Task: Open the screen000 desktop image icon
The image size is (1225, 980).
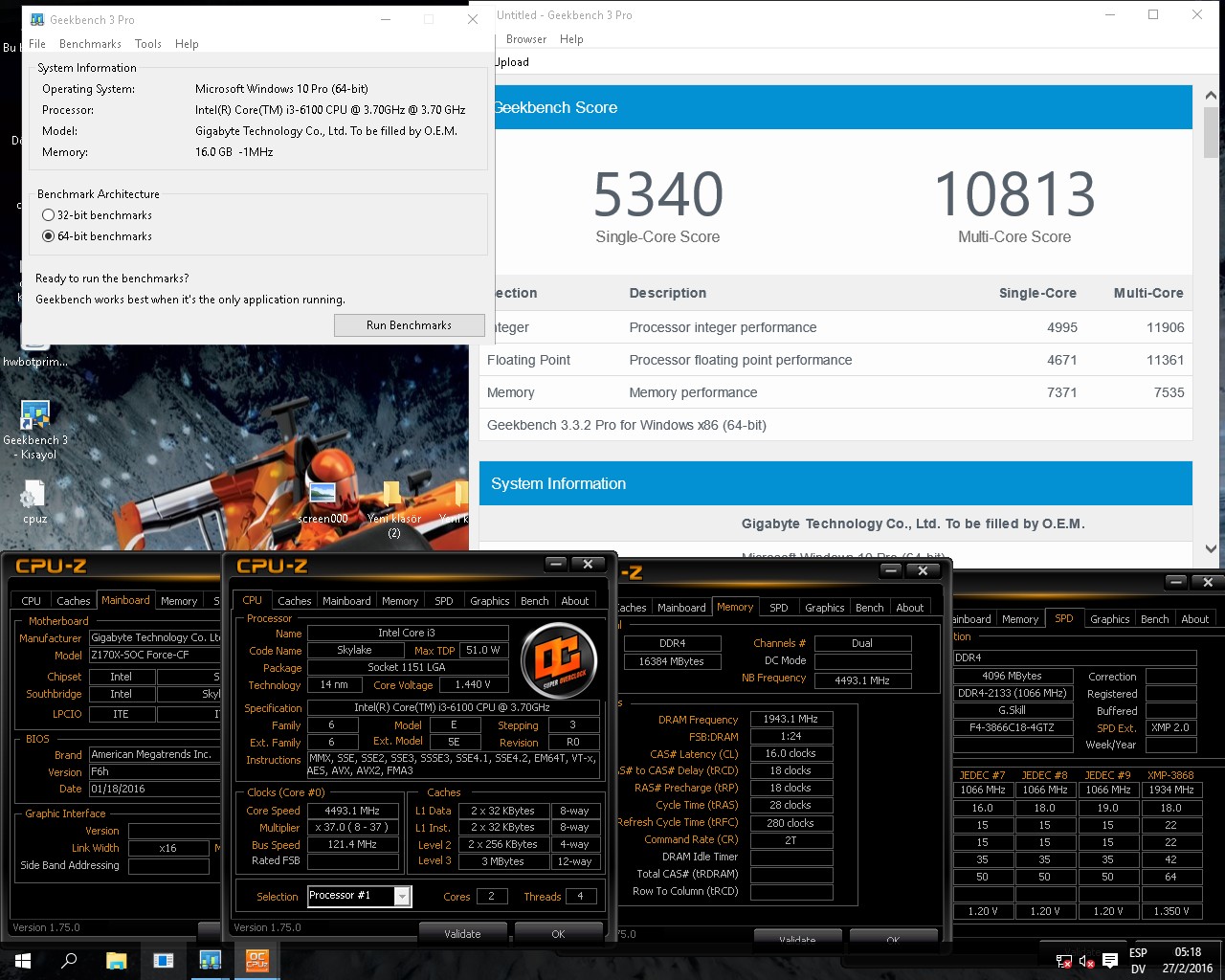Action: click(323, 501)
